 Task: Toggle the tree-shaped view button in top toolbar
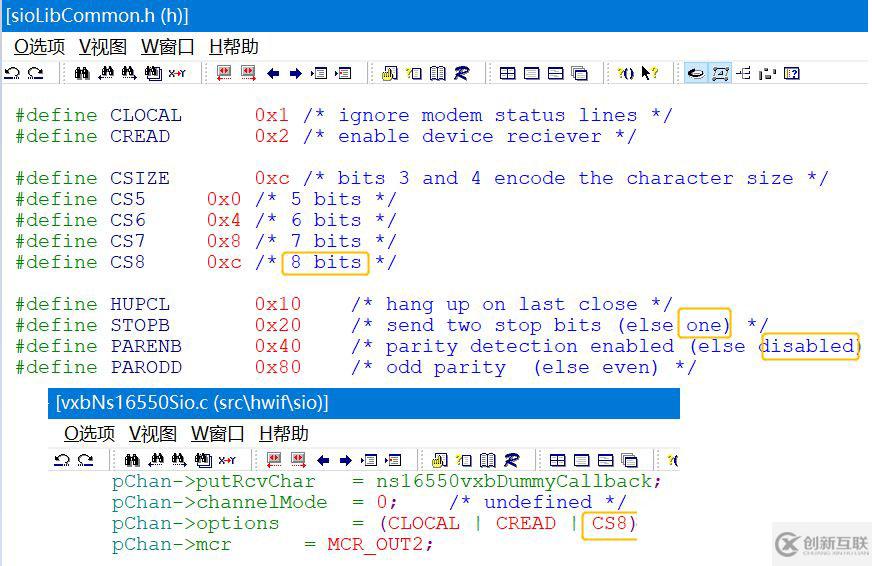coord(744,73)
